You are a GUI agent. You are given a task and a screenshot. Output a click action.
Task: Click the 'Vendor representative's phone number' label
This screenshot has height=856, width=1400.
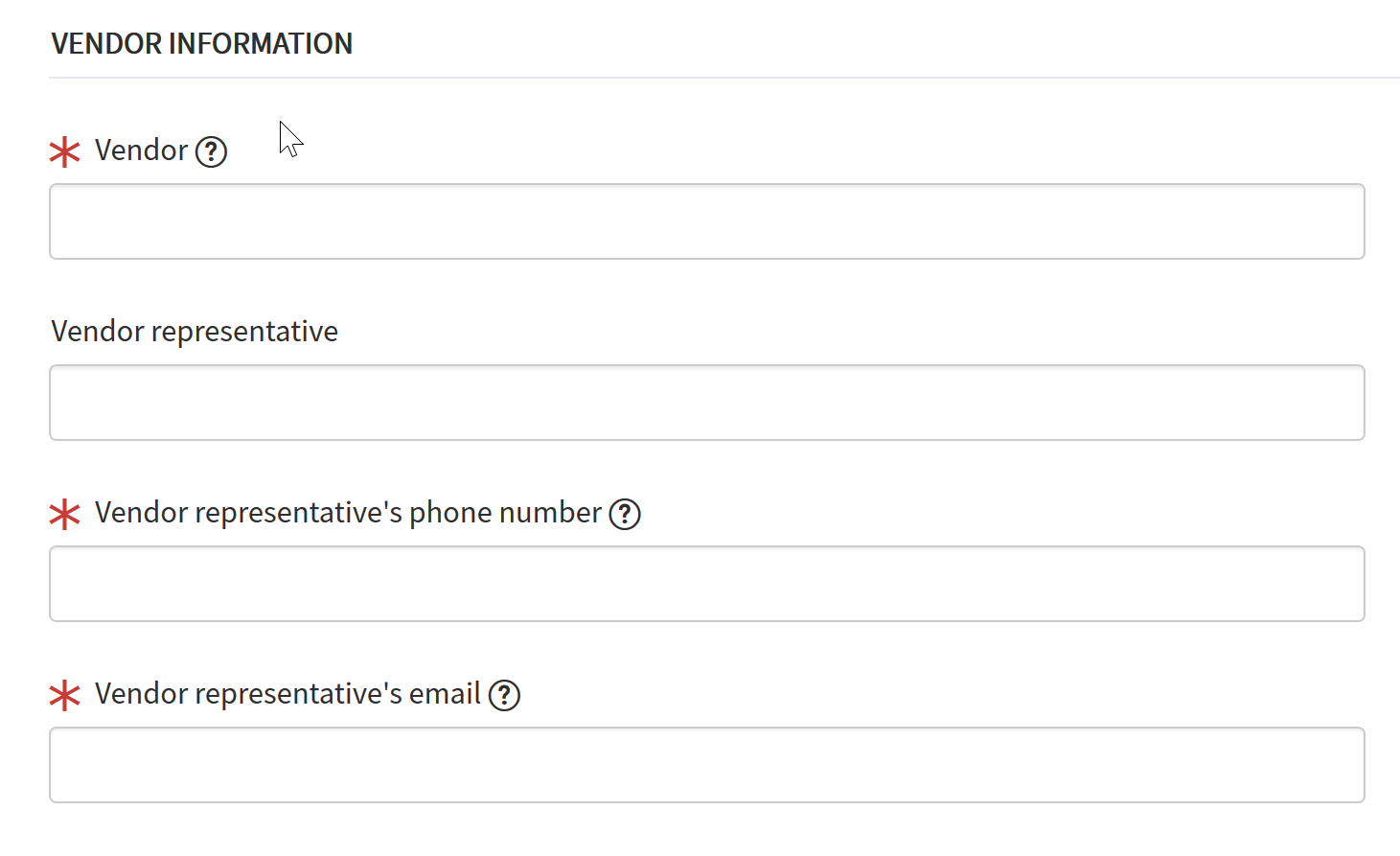(x=348, y=513)
